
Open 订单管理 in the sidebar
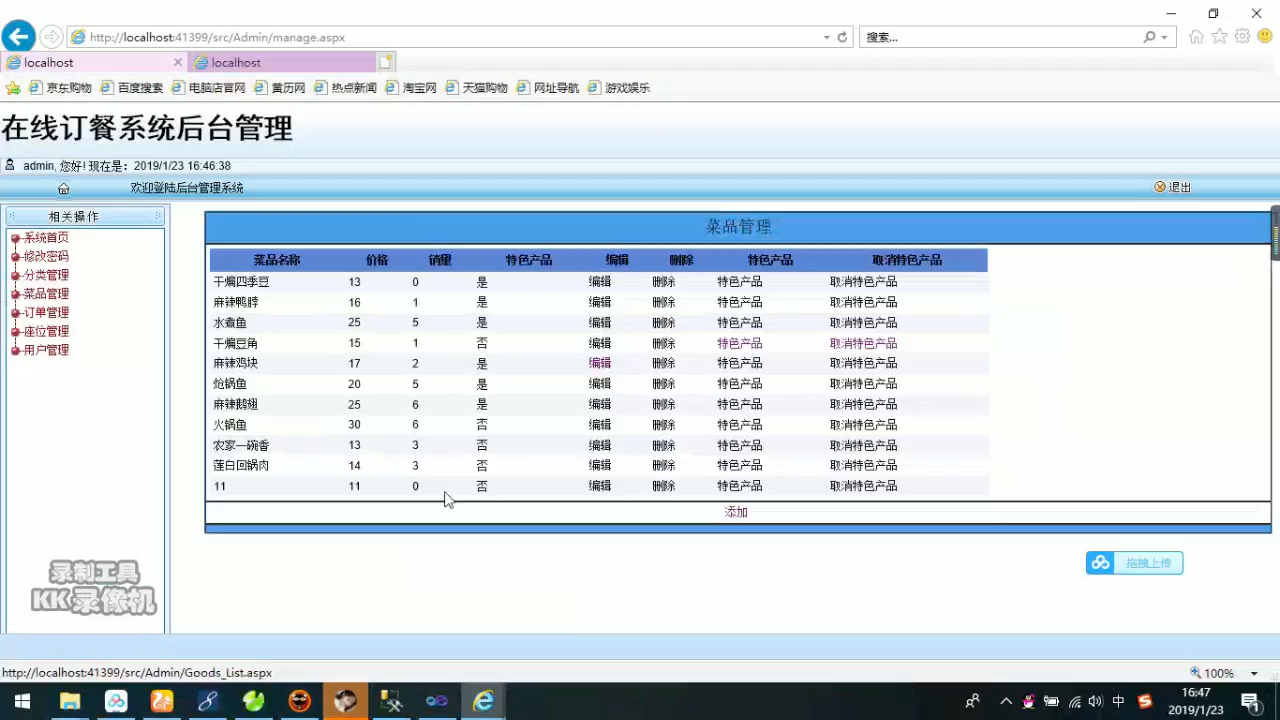(46, 313)
